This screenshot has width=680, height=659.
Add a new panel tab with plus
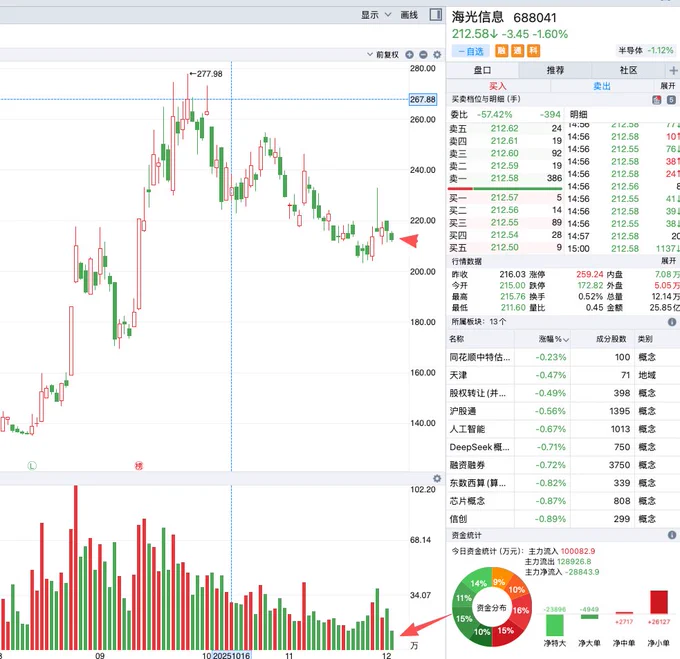(673, 70)
